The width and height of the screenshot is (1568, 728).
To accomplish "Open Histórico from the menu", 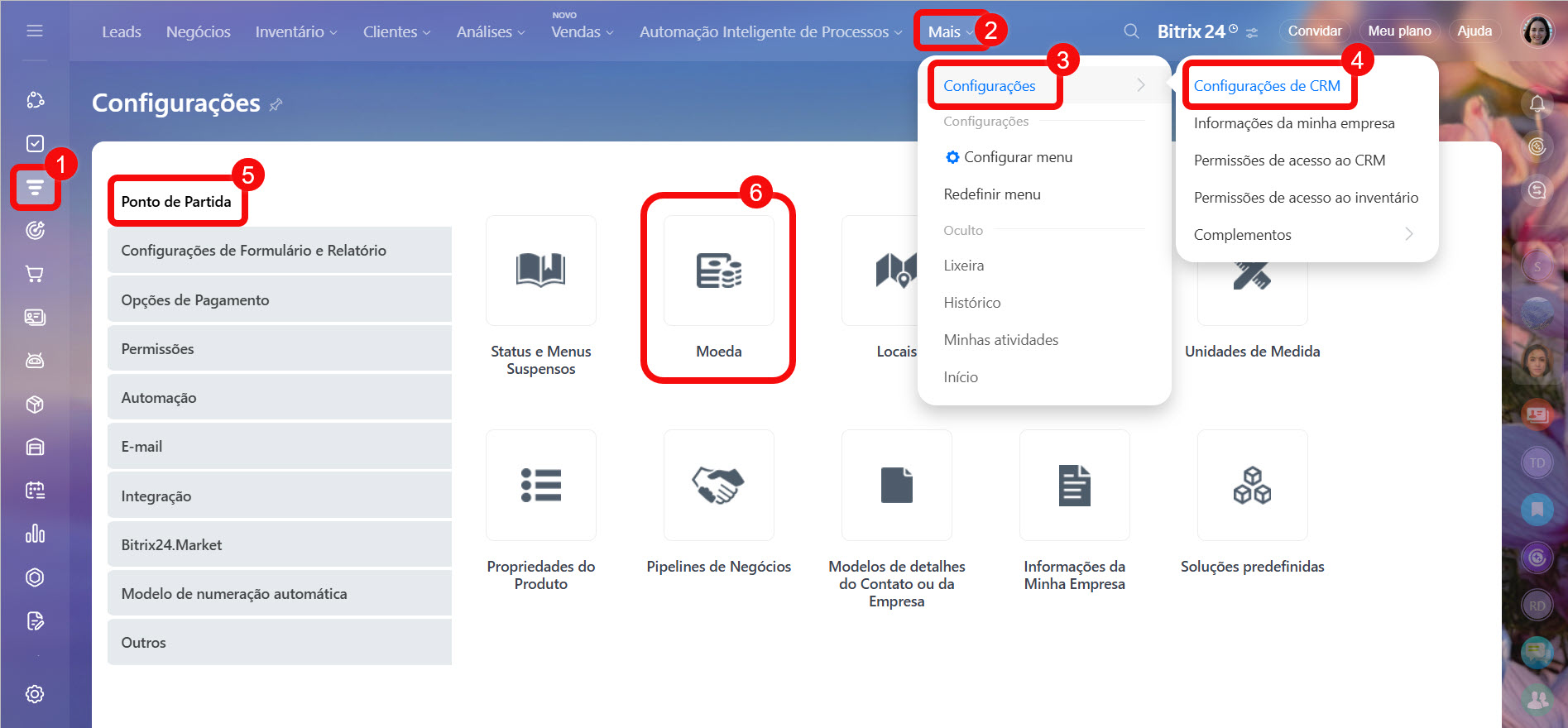I will click(x=972, y=302).
